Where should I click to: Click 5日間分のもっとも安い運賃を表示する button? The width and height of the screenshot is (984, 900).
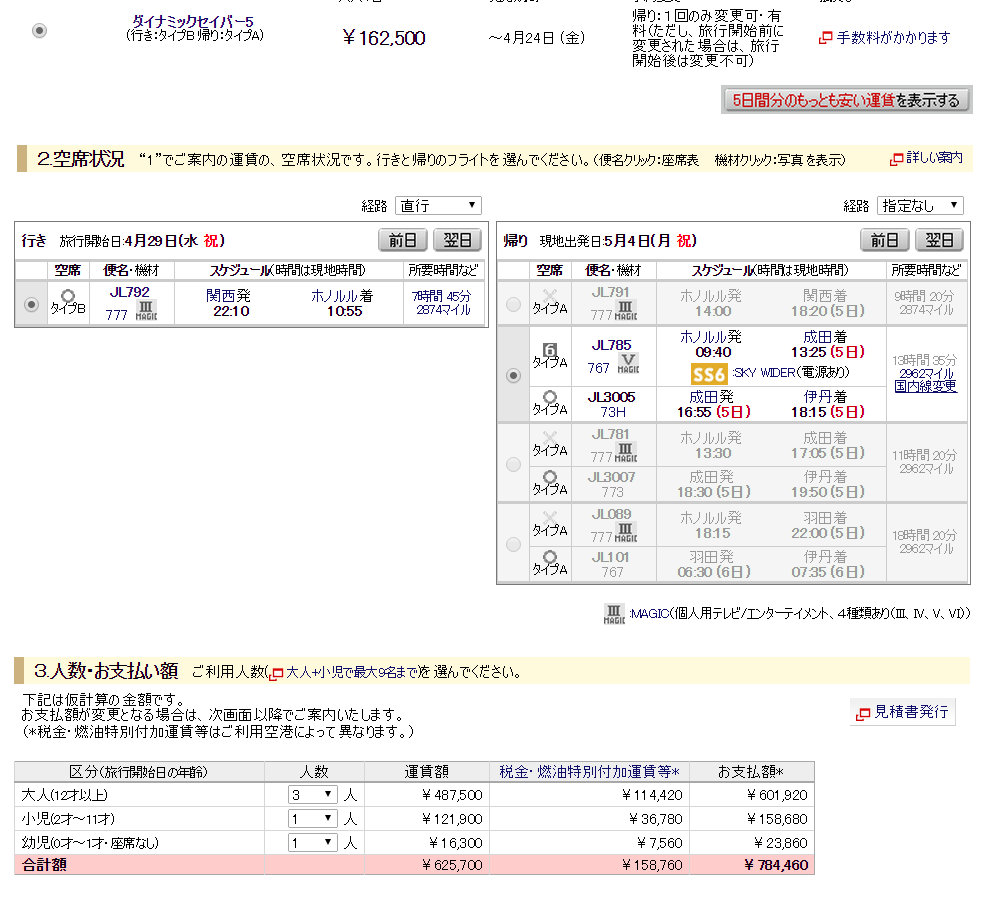pyautogui.click(x=846, y=100)
